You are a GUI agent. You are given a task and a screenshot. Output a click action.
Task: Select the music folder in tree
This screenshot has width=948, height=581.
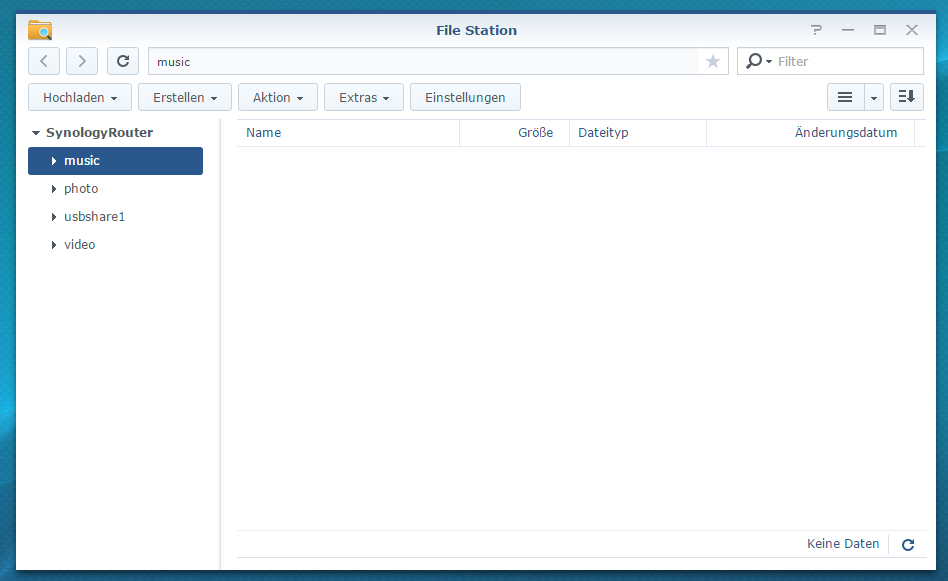(x=115, y=161)
